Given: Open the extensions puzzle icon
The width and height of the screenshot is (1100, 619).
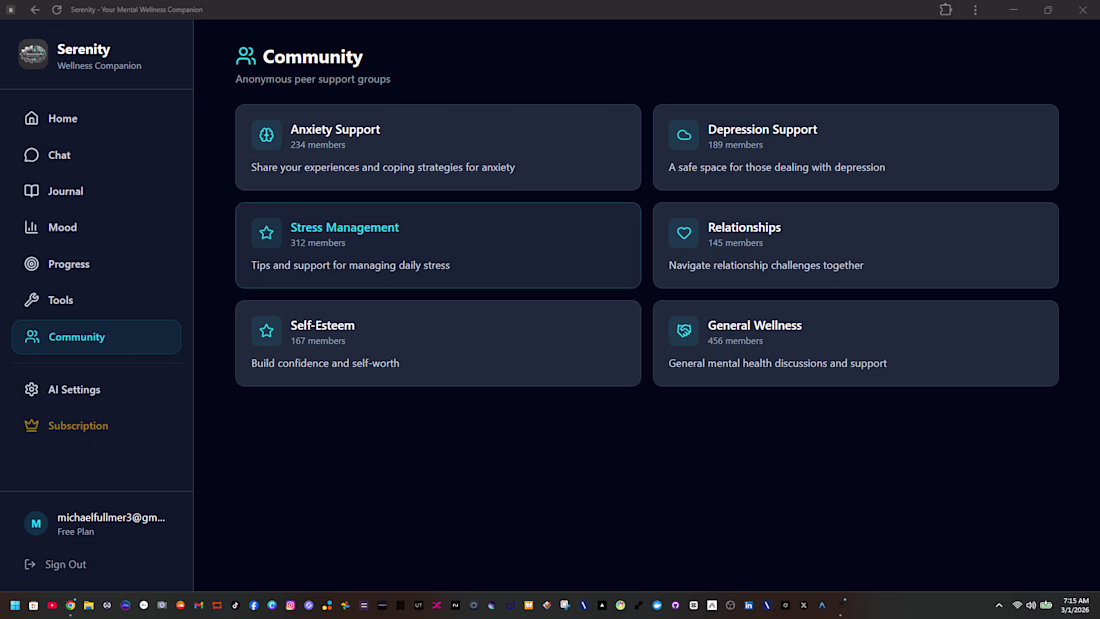Looking at the screenshot, I should (x=946, y=10).
